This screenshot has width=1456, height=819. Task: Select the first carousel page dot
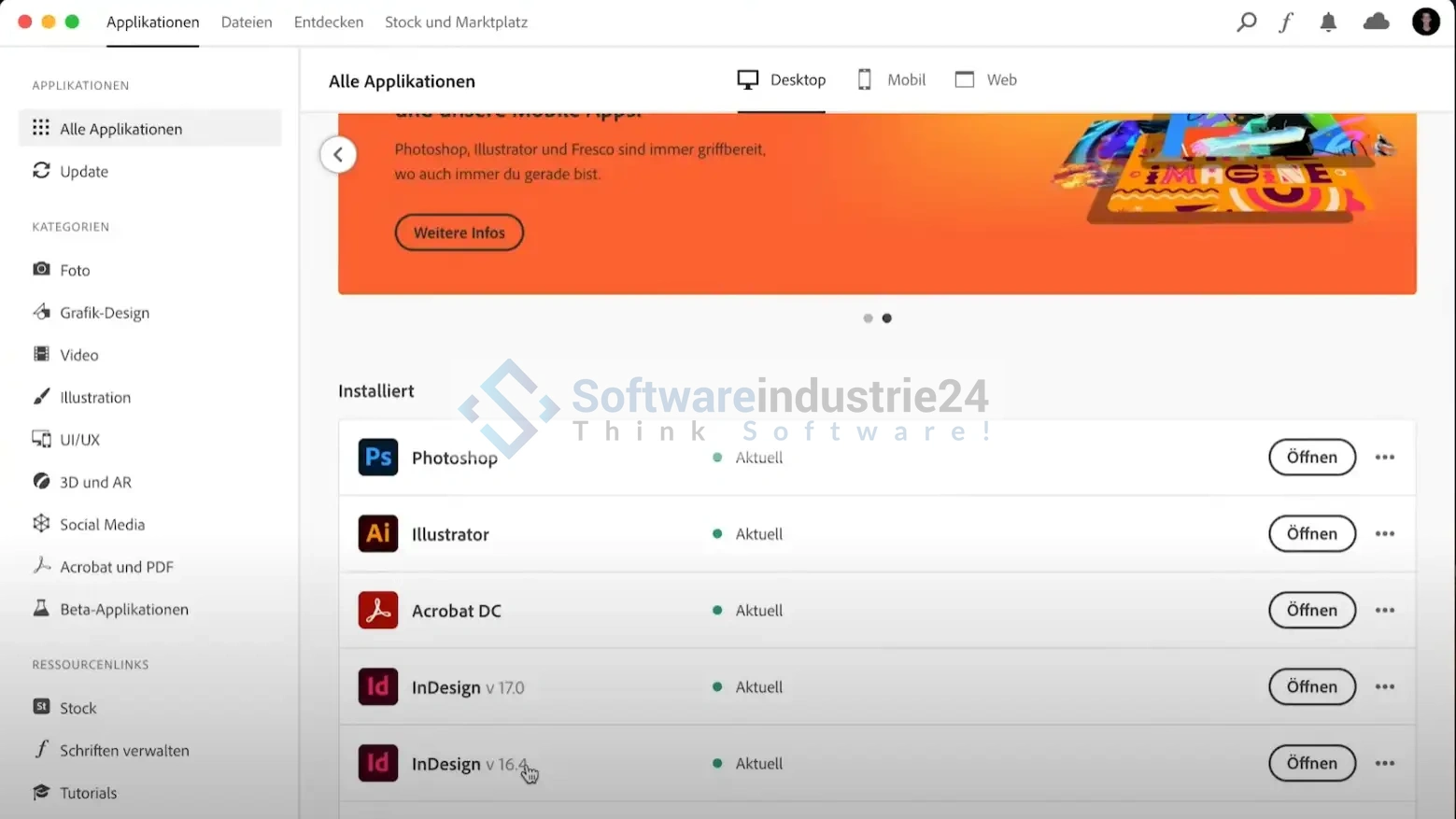tap(868, 318)
